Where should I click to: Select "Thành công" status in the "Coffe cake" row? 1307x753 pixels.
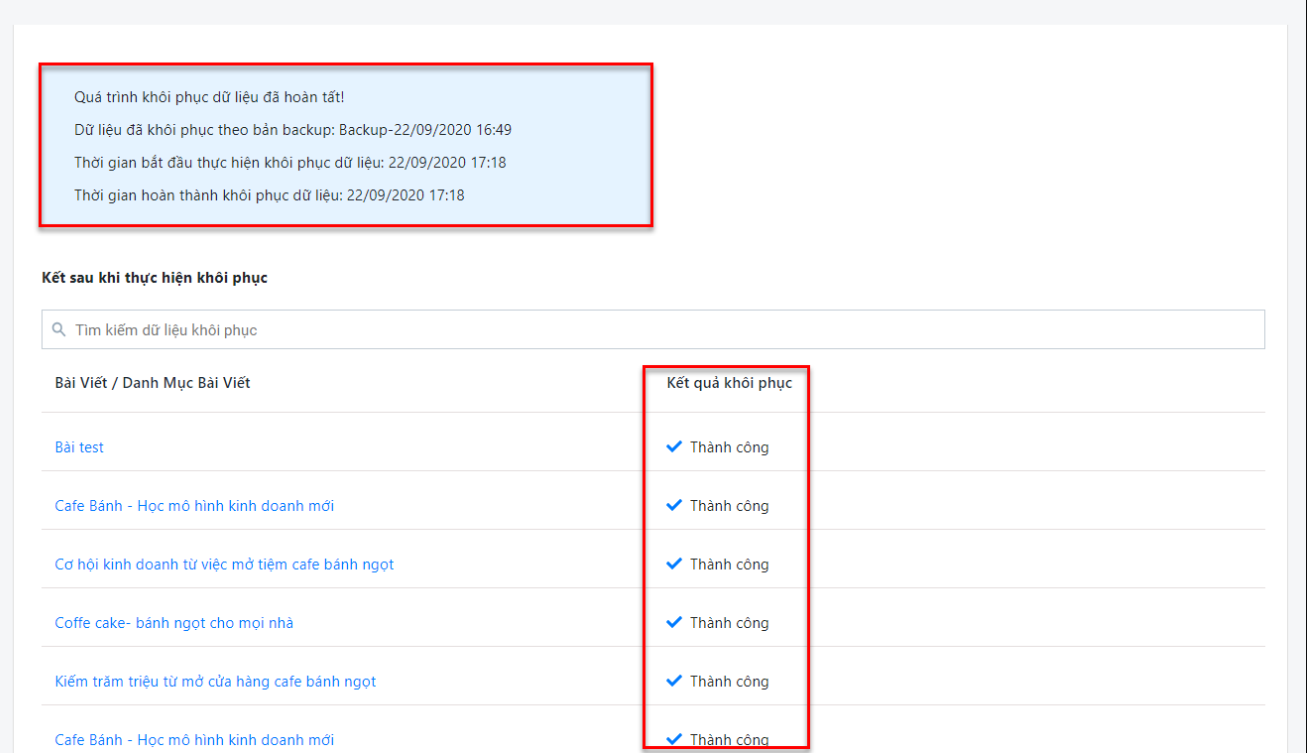pyautogui.click(x=729, y=623)
